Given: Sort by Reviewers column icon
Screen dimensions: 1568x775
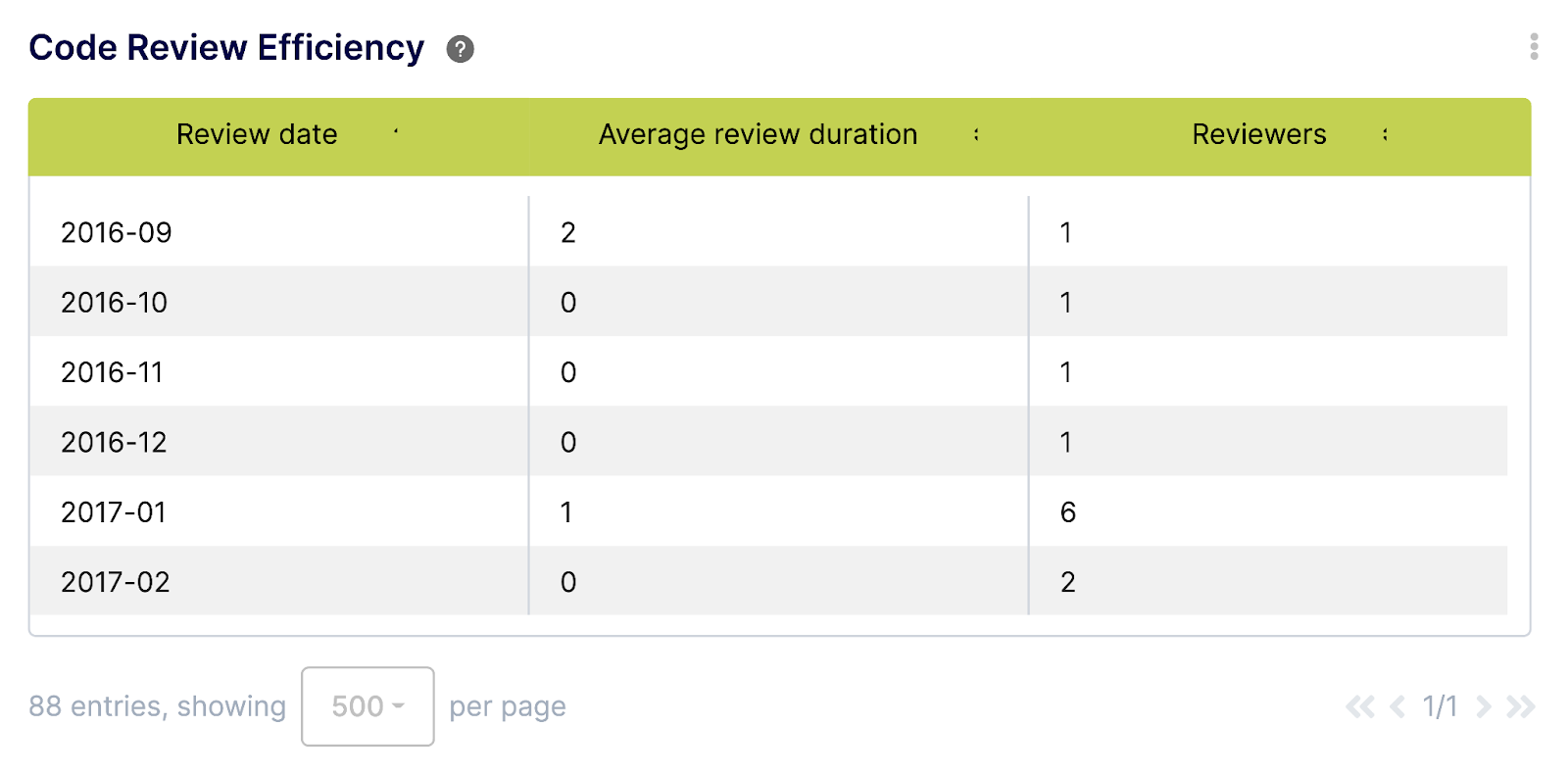Looking at the screenshot, I should [1385, 134].
